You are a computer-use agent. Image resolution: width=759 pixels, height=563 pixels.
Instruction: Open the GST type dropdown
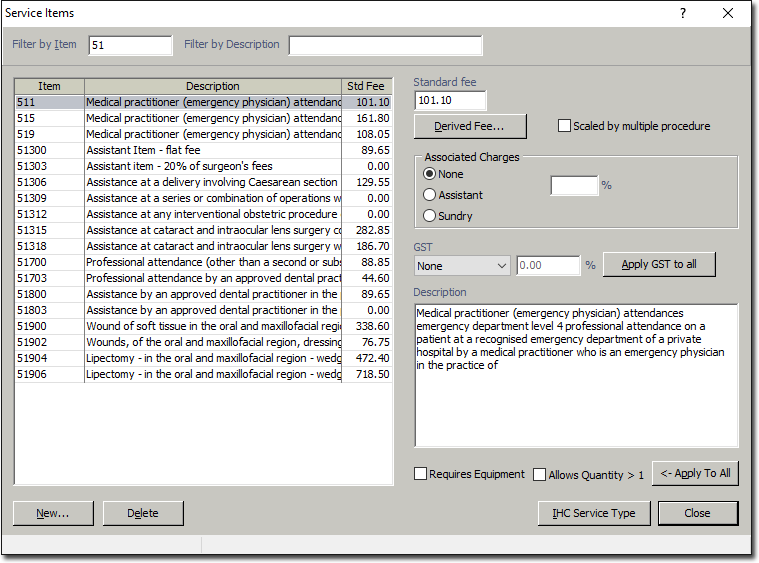[x=462, y=266]
